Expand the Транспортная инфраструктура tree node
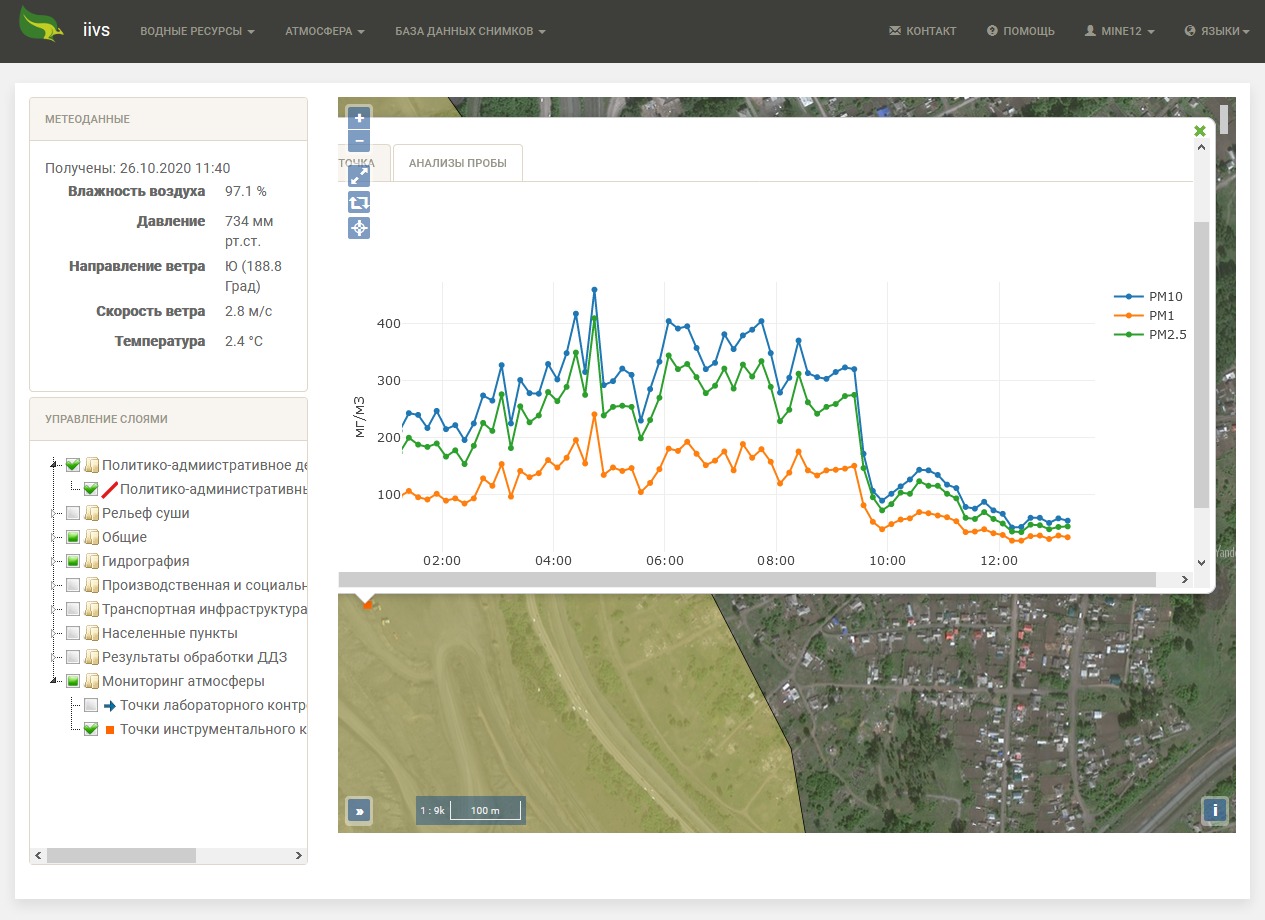 (54, 609)
